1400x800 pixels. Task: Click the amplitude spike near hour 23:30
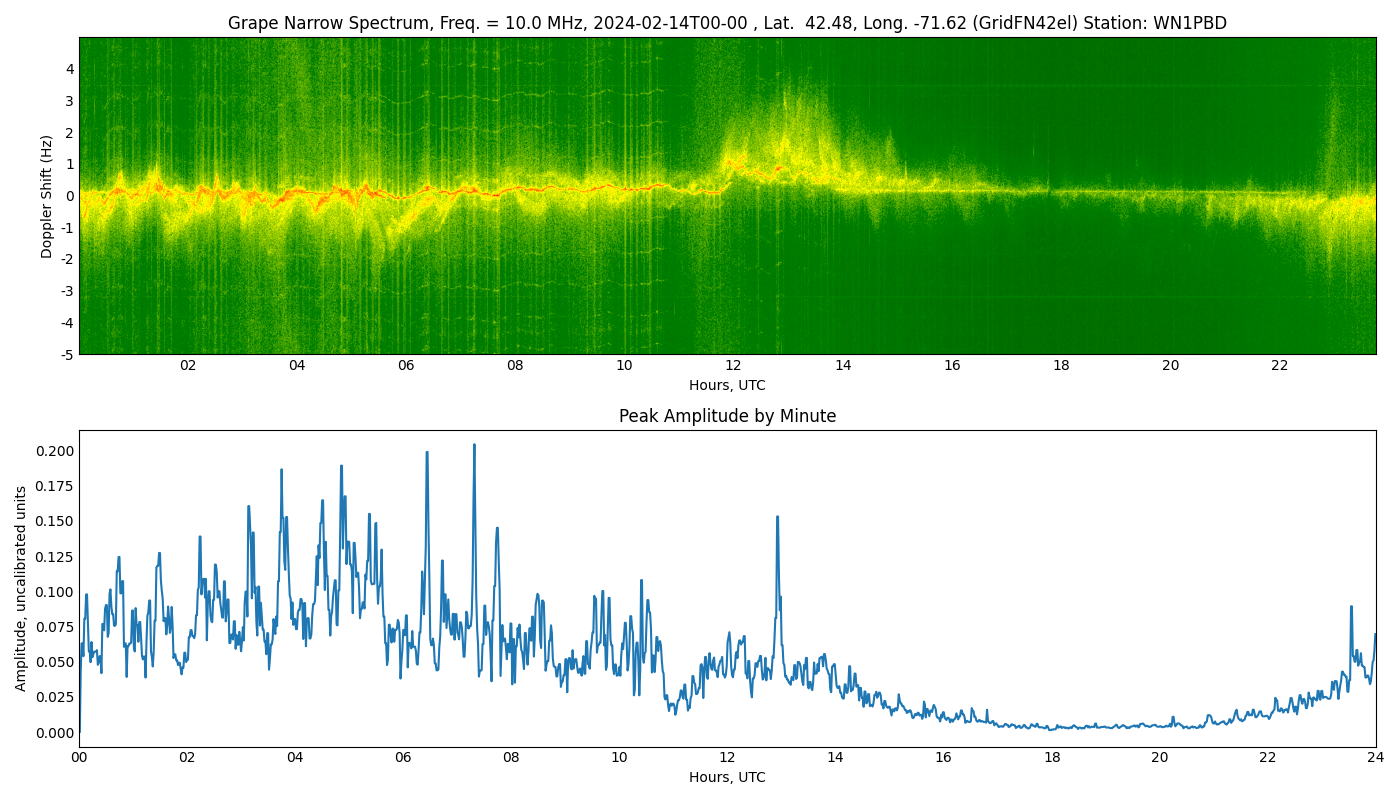coord(1351,607)
